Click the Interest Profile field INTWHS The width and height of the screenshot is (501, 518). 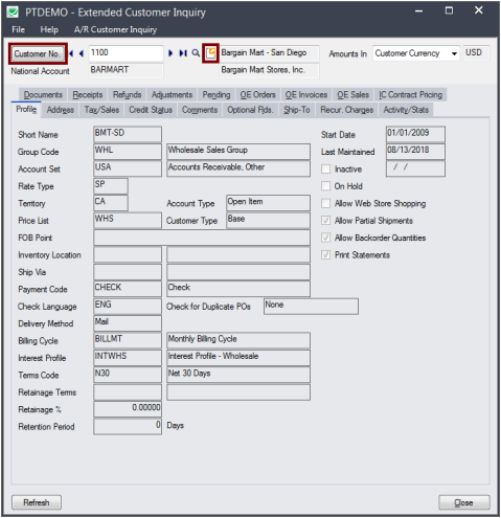(x=127, y=358)
